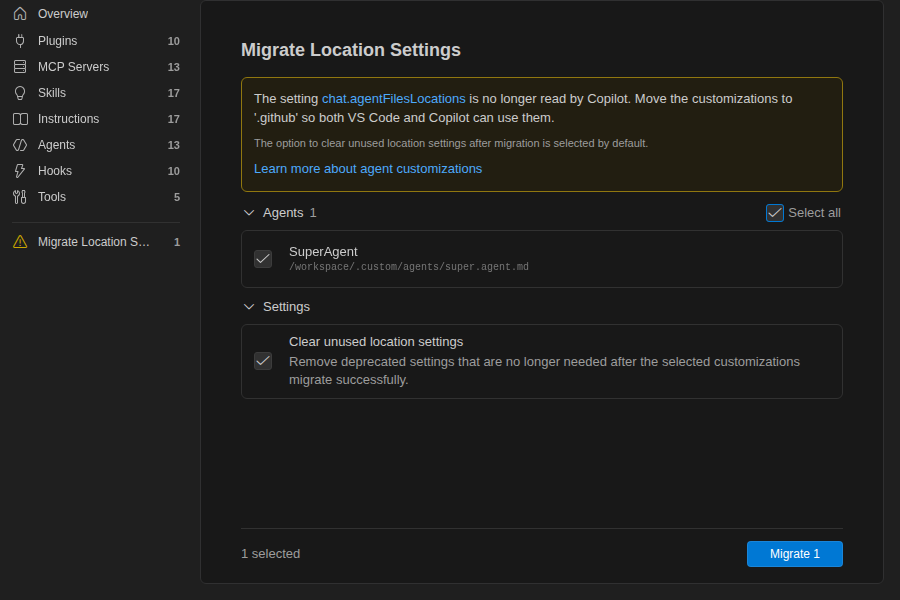Select Skills in the sidebar
900x600 pixels.
[96, 93]
